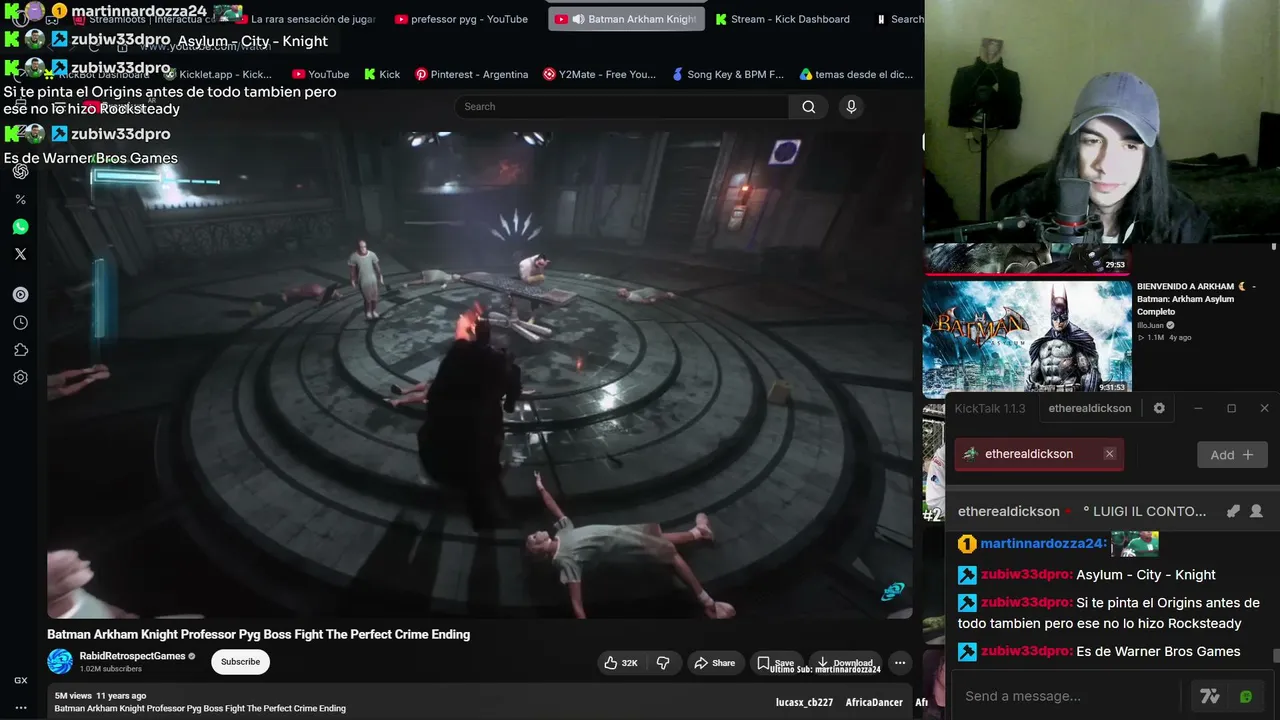
Task: Open the 7TV emote picker in KickTalk
Action: [x=1210, y=696]
